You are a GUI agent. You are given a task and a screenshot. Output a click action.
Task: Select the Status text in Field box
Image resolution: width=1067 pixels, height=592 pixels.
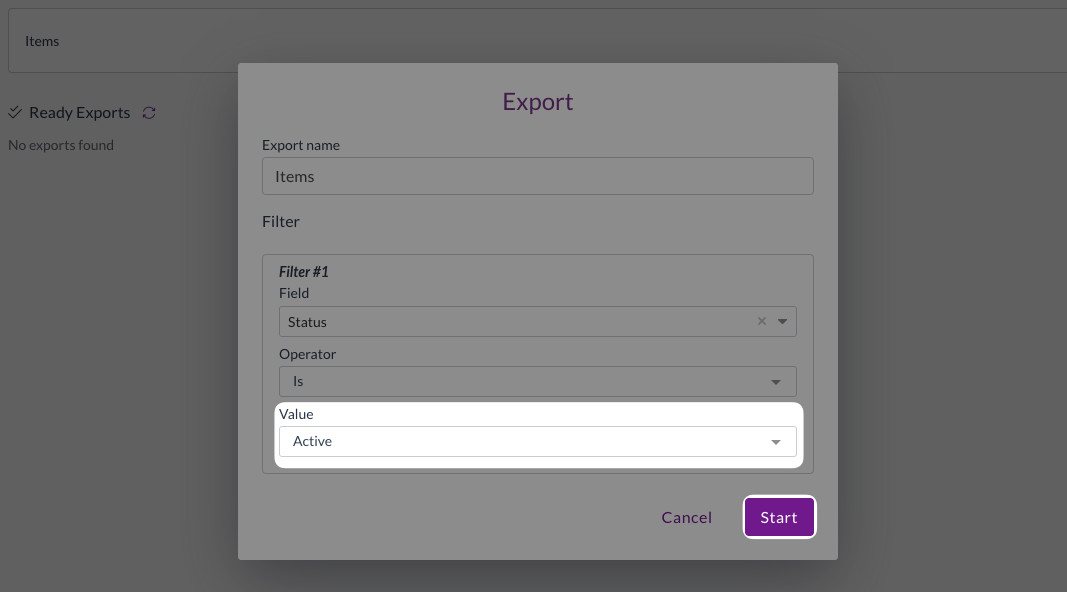point(308,322)
